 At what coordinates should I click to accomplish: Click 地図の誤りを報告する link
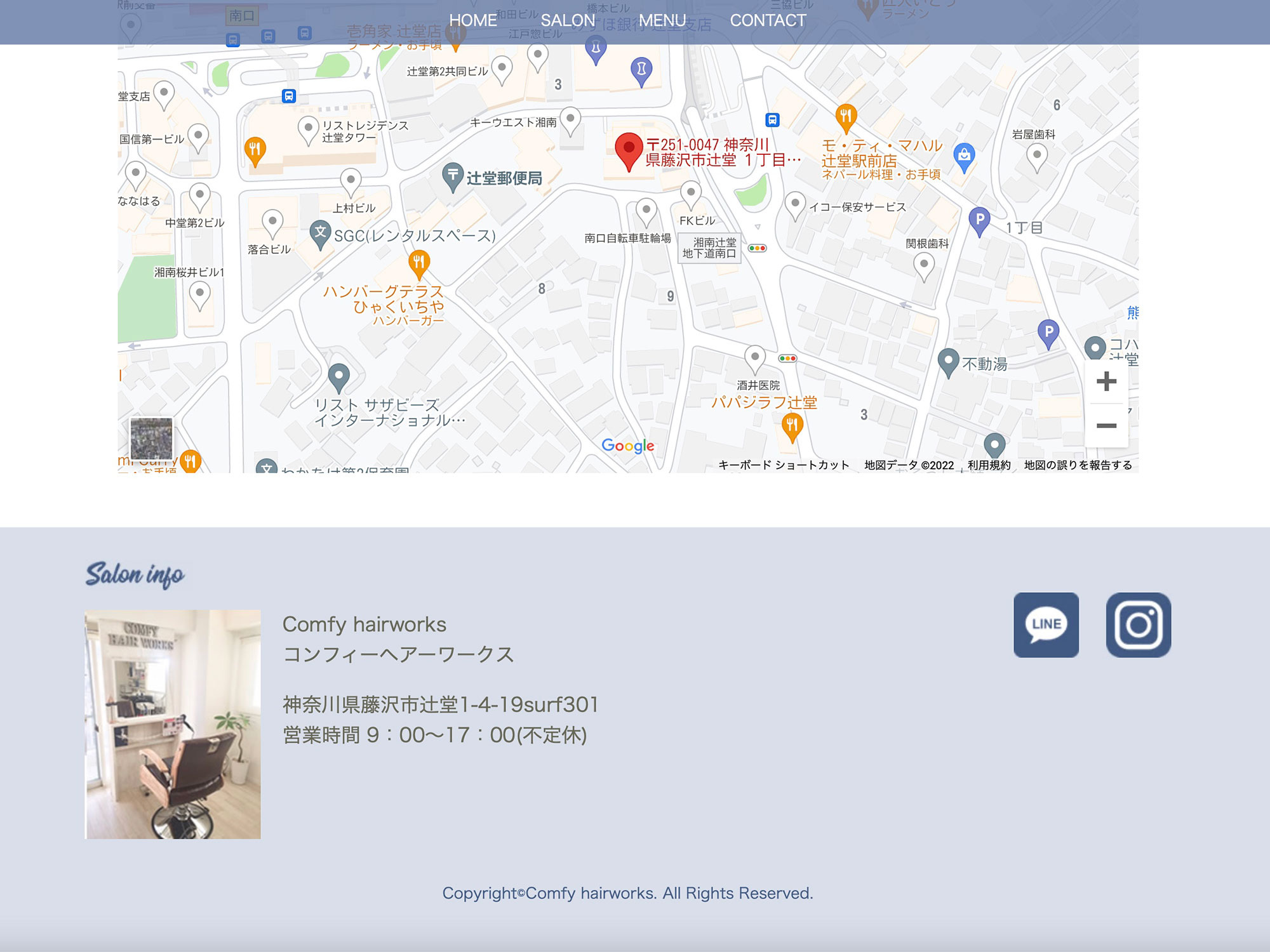pyautogui.click(x=1078, y=465)
